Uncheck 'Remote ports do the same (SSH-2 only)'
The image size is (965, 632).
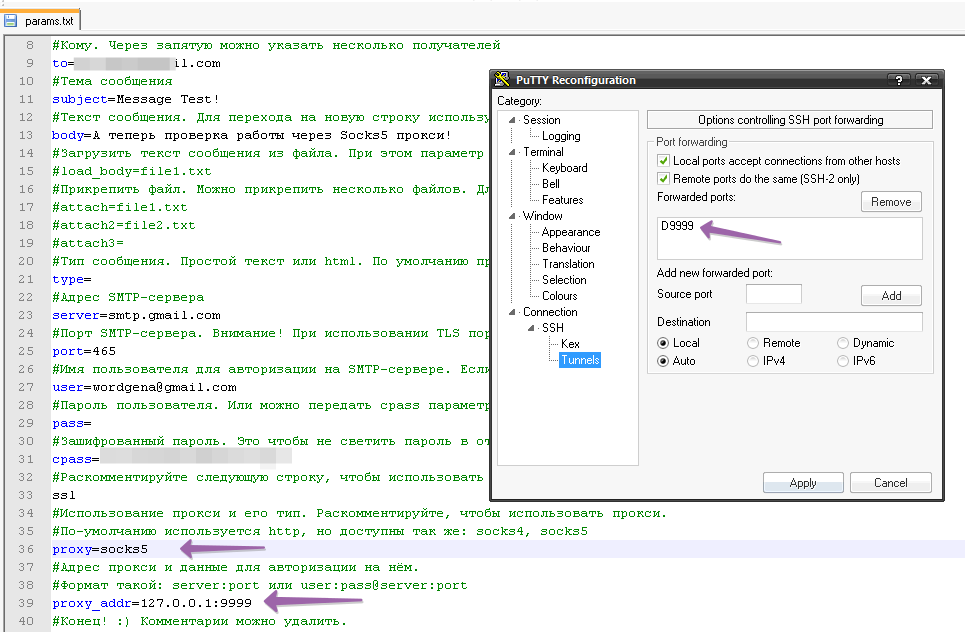663,179
